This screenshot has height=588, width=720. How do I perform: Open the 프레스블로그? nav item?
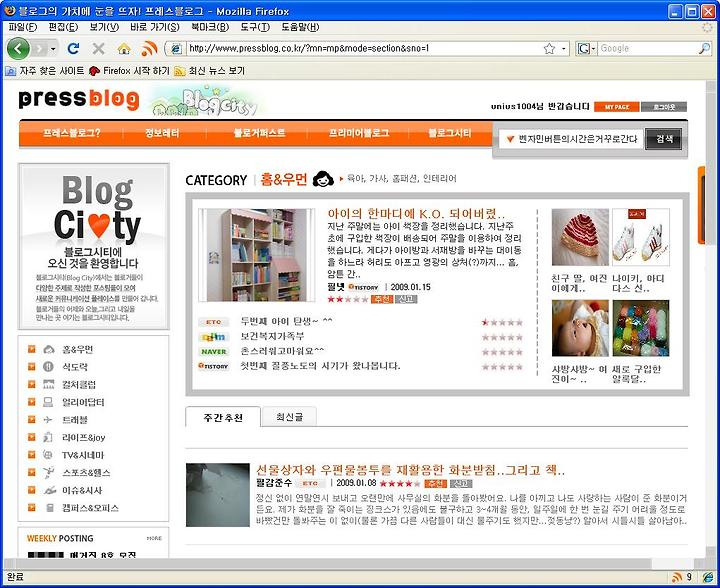tap(72, 133)
